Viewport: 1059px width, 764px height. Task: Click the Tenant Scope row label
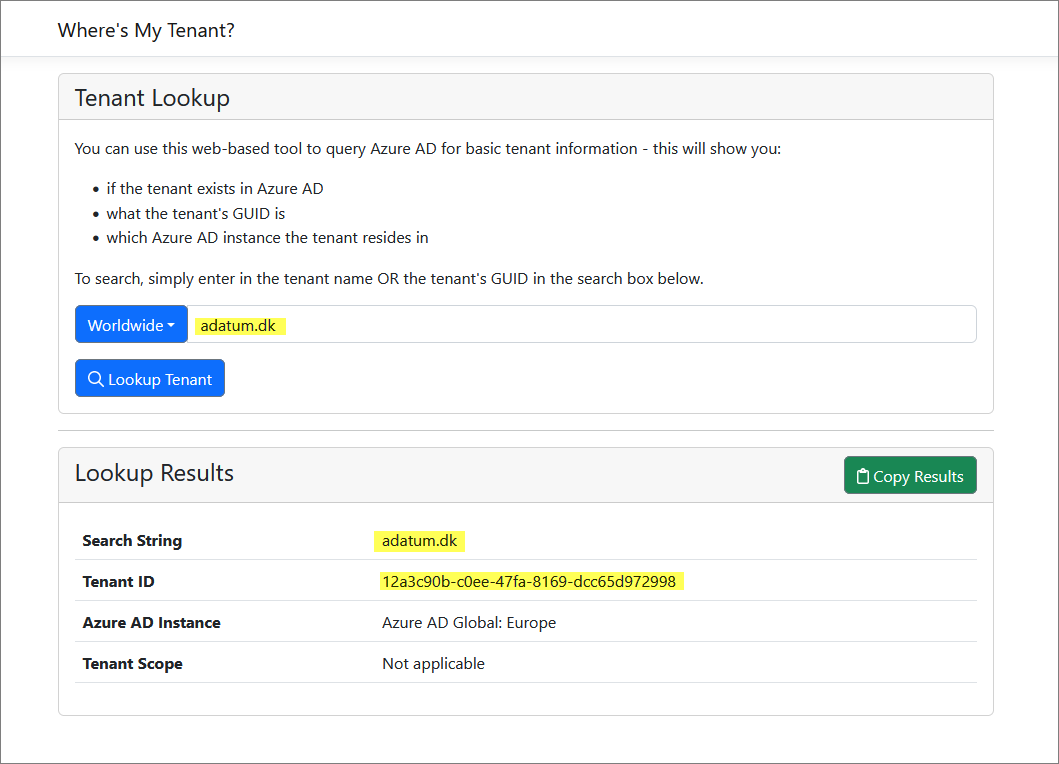(132, 663)
